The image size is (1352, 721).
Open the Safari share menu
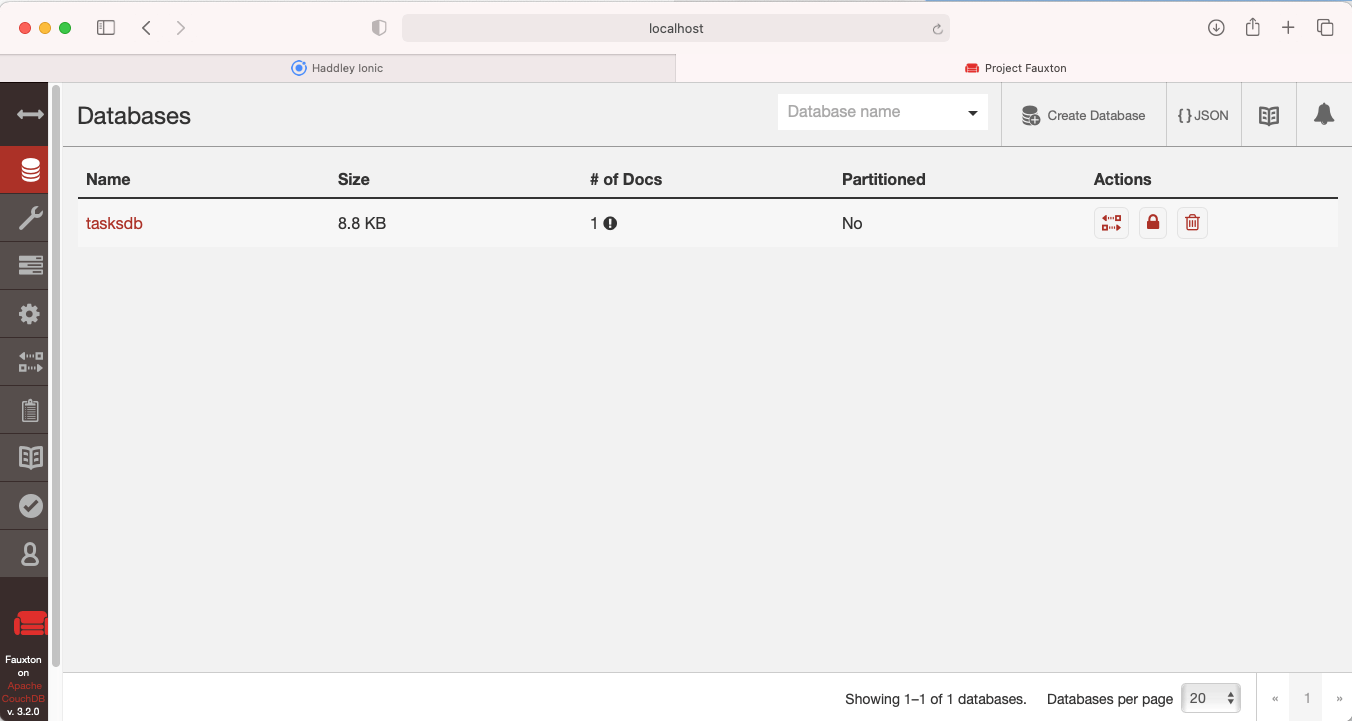[1252, 27]
